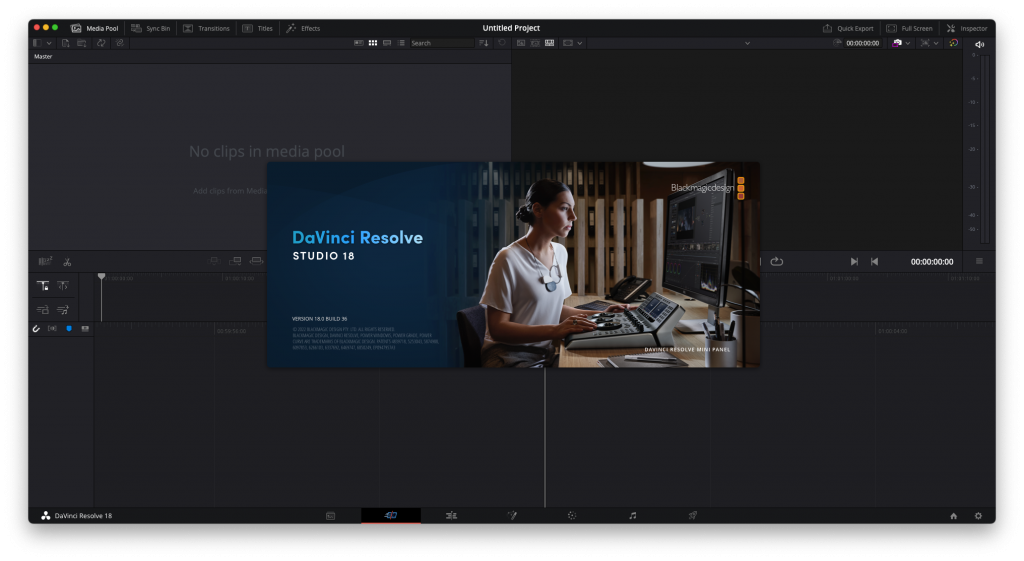Open the Inspector panel
1024x561 pixels.
tap(967, 28)
